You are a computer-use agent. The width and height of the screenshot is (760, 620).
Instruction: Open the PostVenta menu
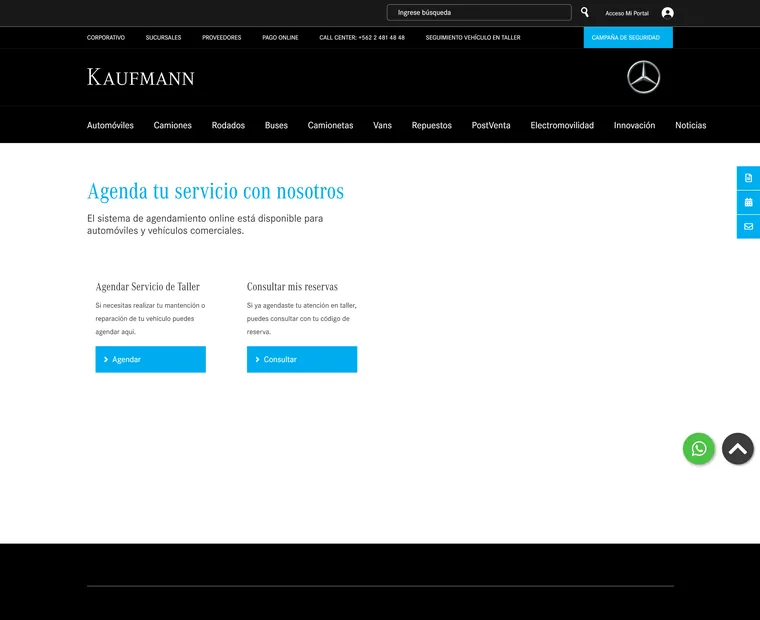[x=491, y=125]
